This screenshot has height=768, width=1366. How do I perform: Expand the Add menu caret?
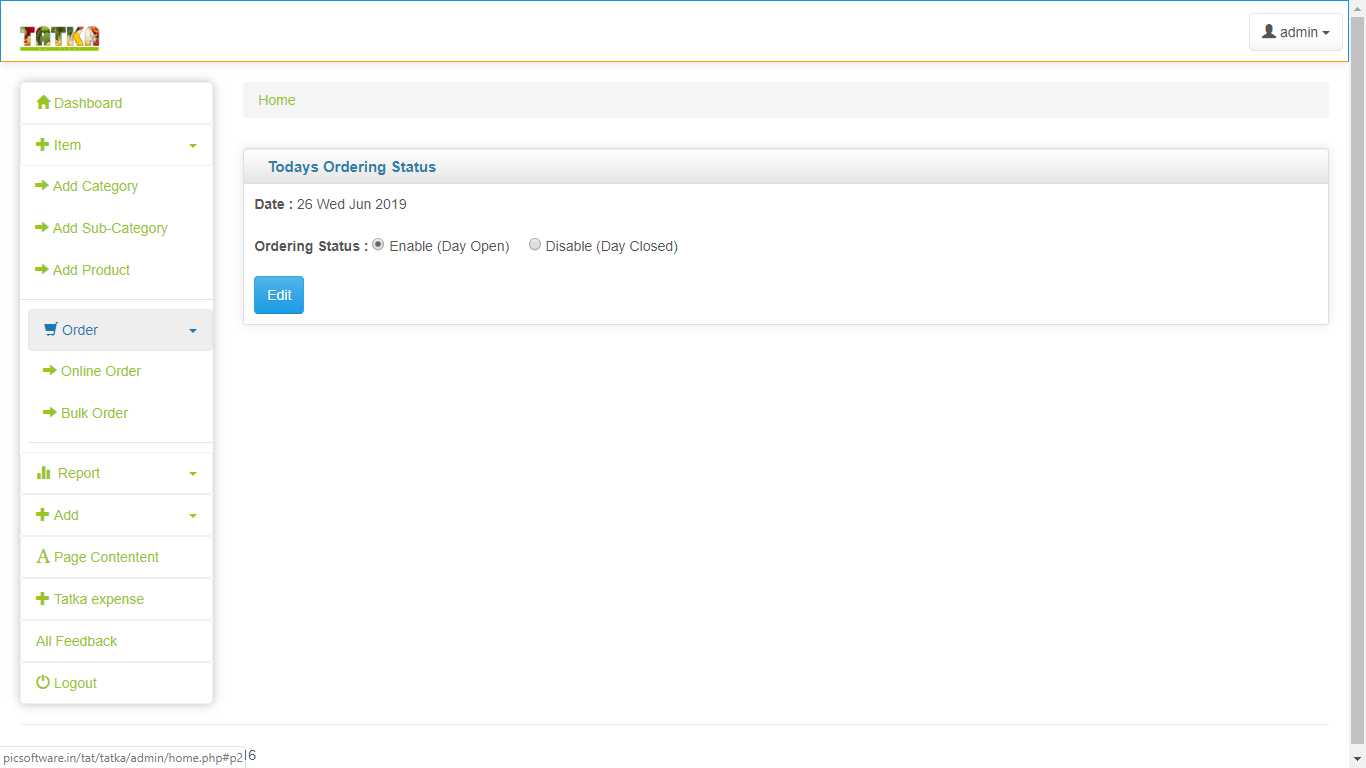(x=193, y=516)
